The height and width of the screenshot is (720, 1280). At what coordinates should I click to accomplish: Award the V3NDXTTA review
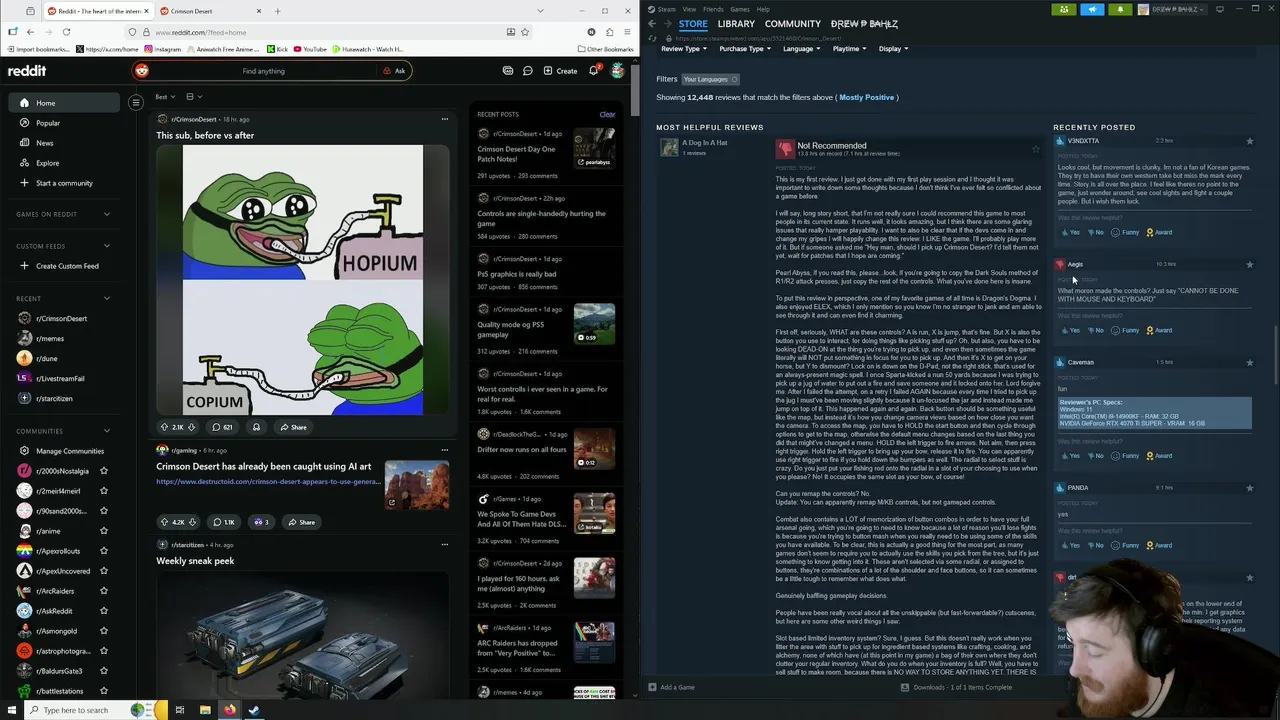[1159, 232]
